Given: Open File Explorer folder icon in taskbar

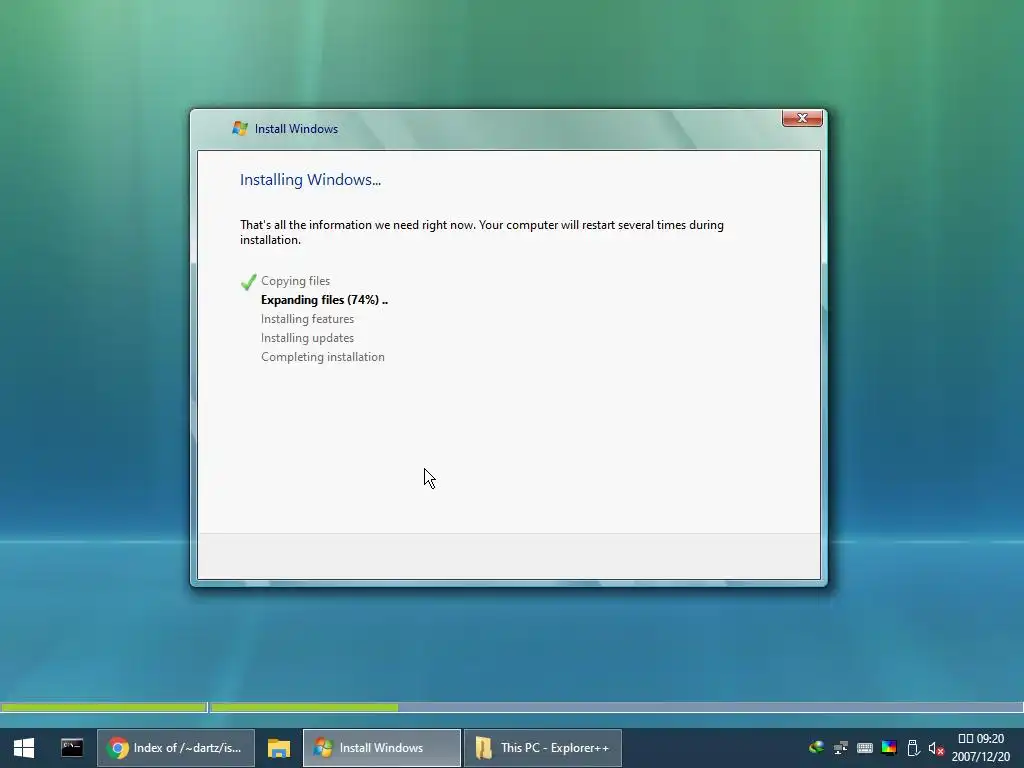Looking at the screenshot, I should tap(279, 748).
